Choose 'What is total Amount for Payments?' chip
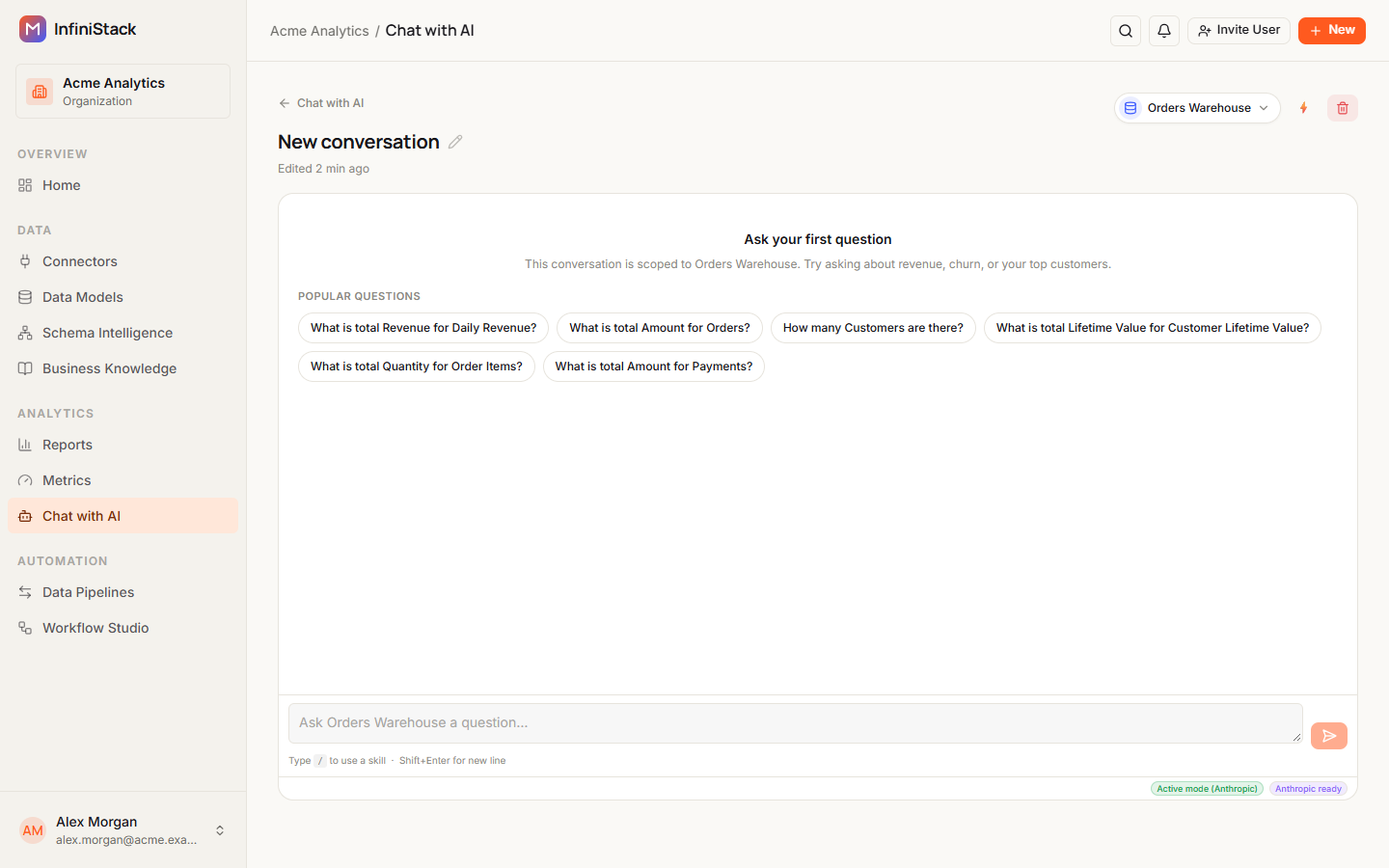Screen dimensions: 1389x868 tap(654, 366)
